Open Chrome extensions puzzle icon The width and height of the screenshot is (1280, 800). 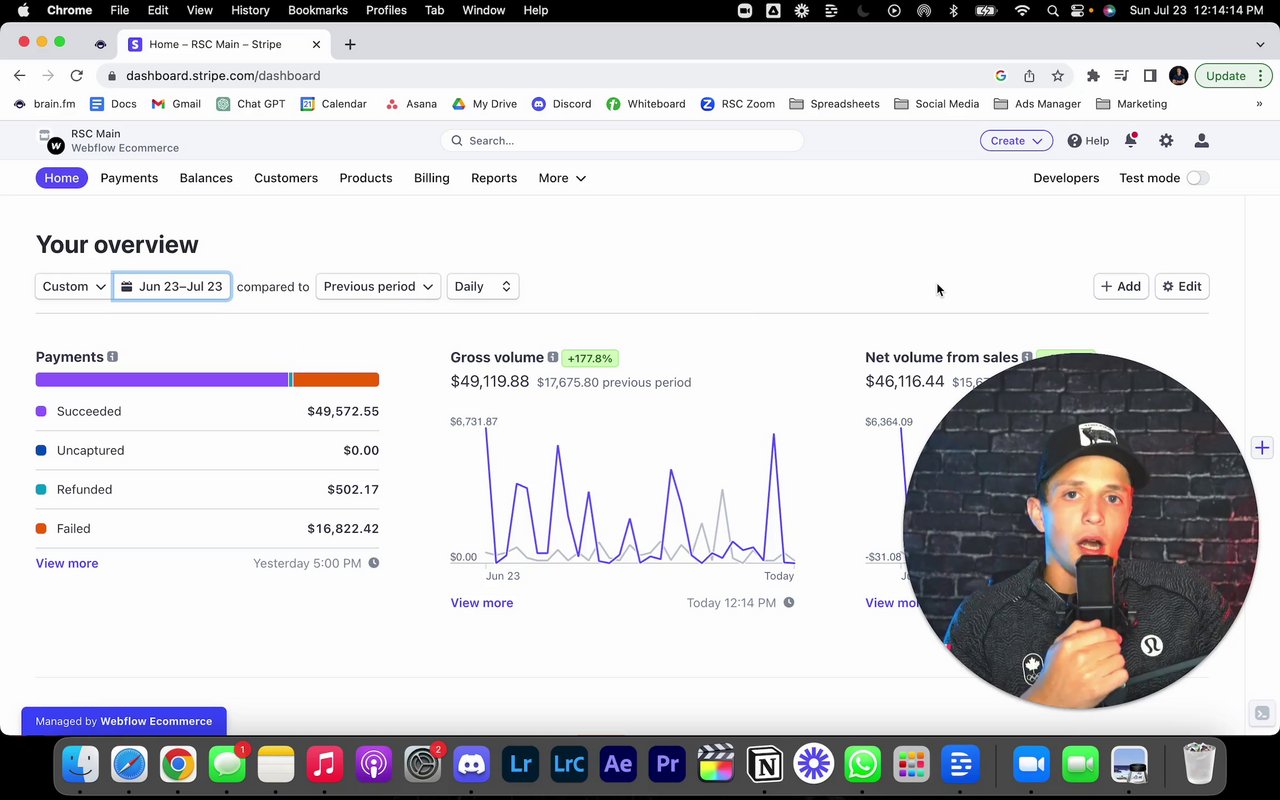tap(1093, 76)
